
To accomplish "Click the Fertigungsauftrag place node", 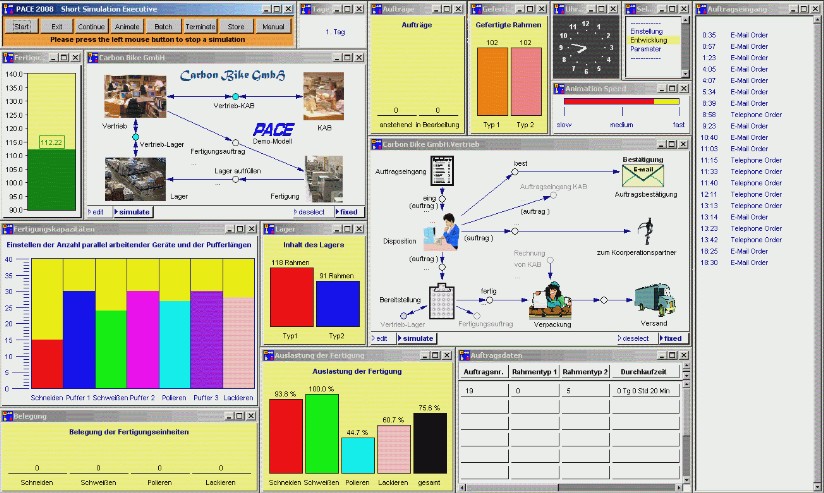I will click(x=235, y=142).
